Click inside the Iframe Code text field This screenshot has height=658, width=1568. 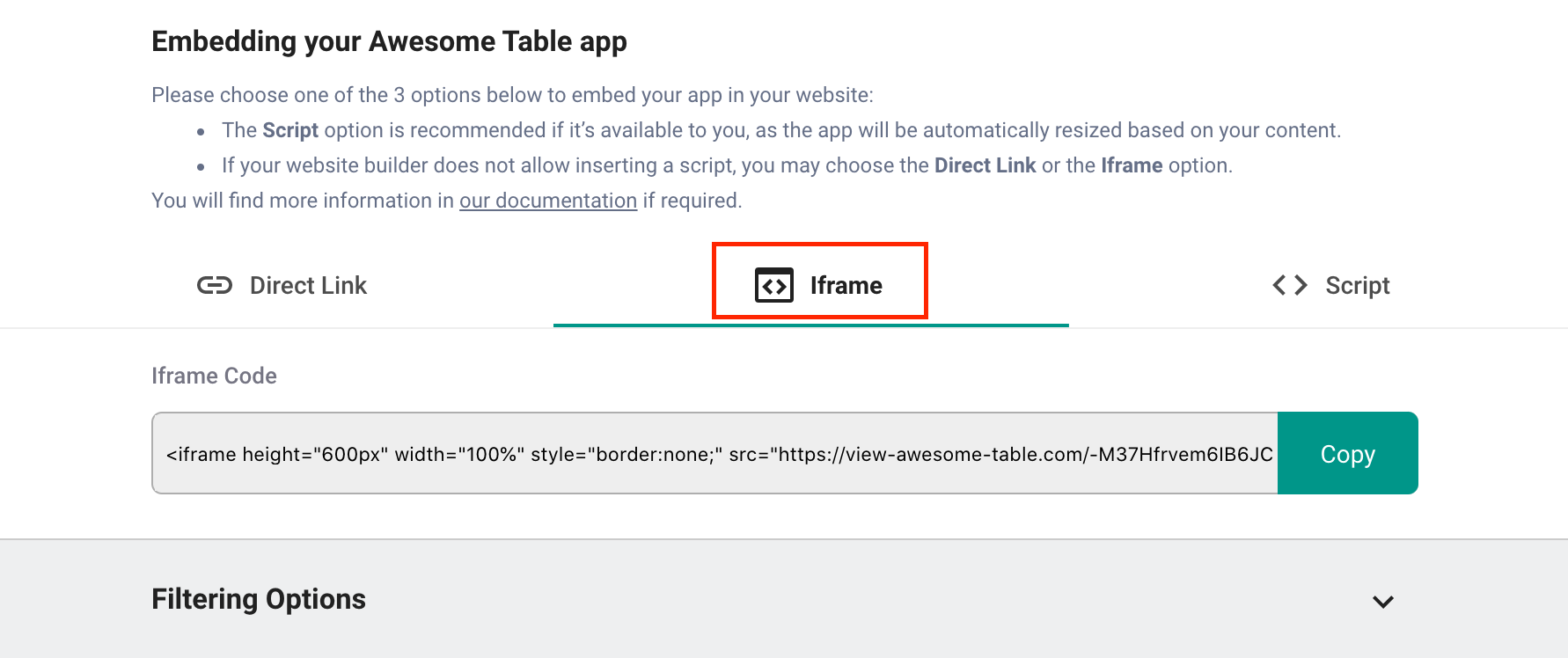(714, 453)
